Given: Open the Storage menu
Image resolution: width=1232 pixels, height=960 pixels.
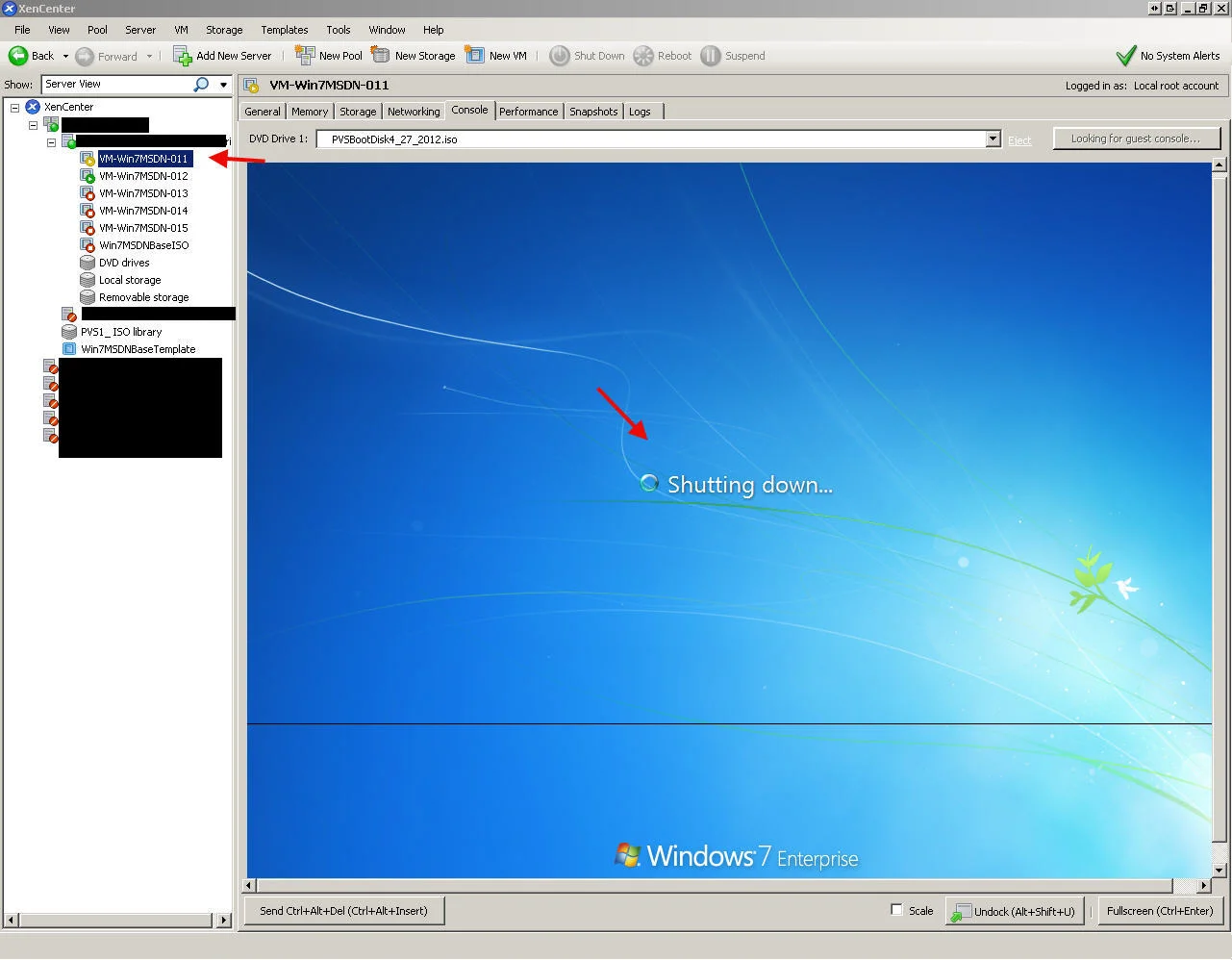Looking at the screenshot, I should (x=224, y=30).
